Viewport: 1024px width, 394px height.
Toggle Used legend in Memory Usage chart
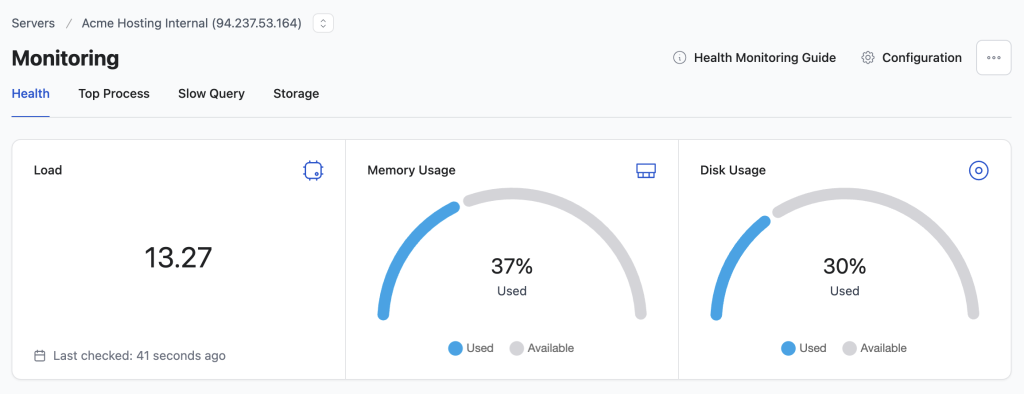coord(471,348)
